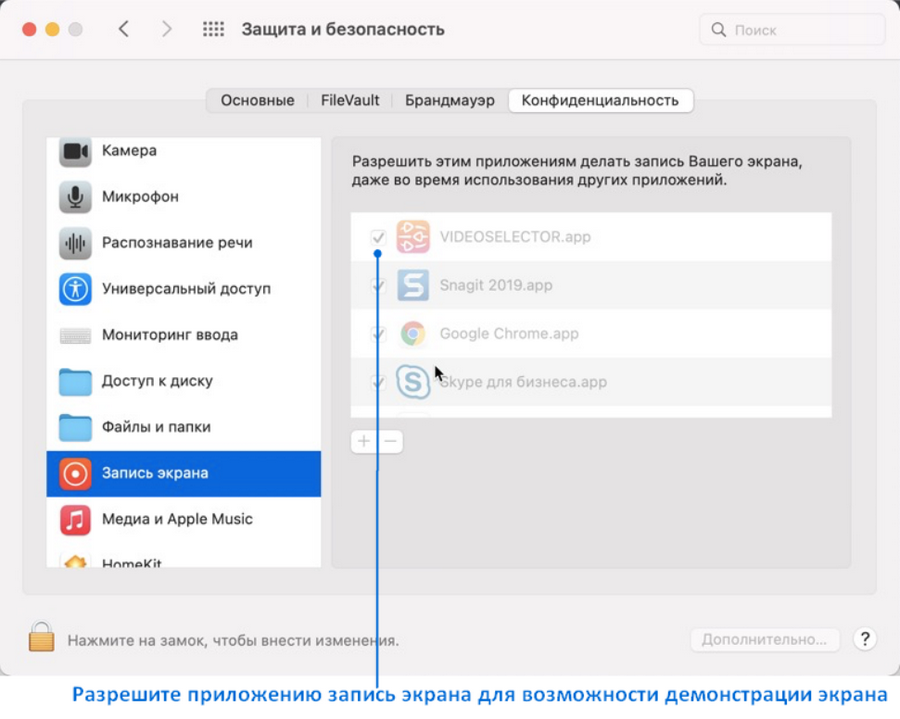Show all preferences grid icon

(214, 29)
